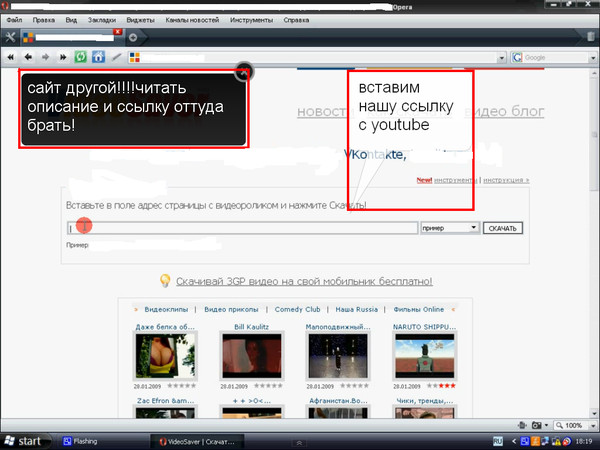Viewport: 600px width, 450px height.
Task: Open the инструкция link
Action: point(506,180)
